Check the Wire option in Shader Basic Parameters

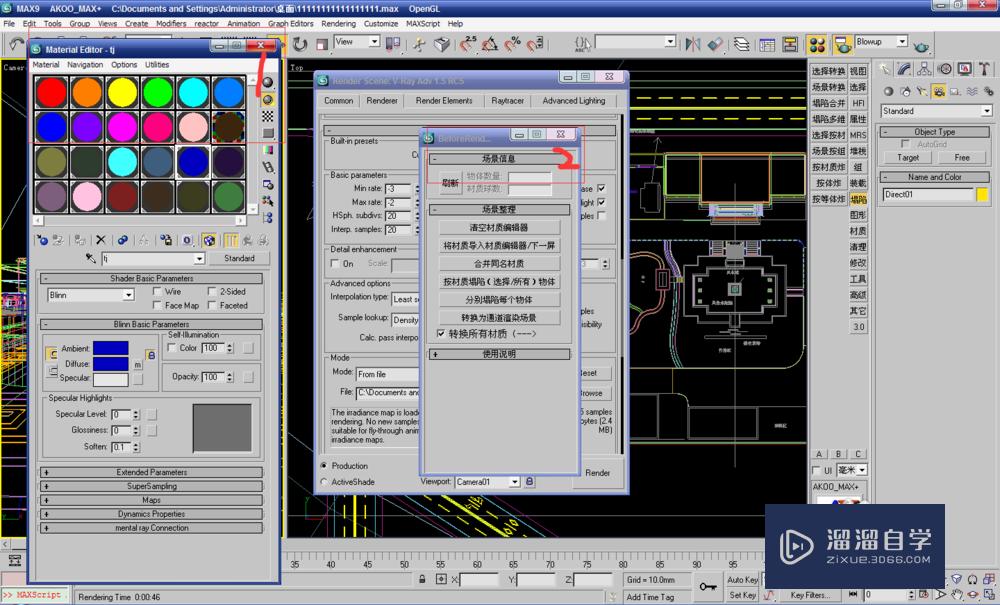tap(156, 292)
